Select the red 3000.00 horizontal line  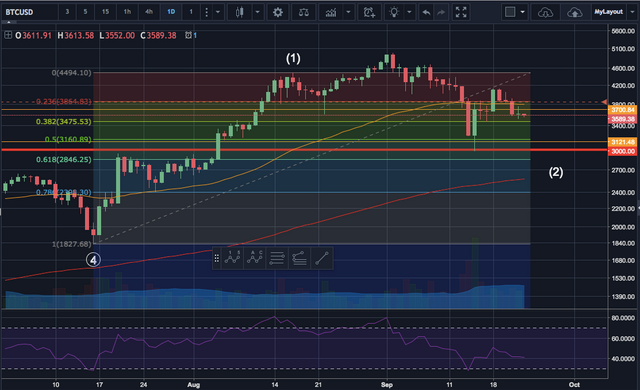pos(304,150)
